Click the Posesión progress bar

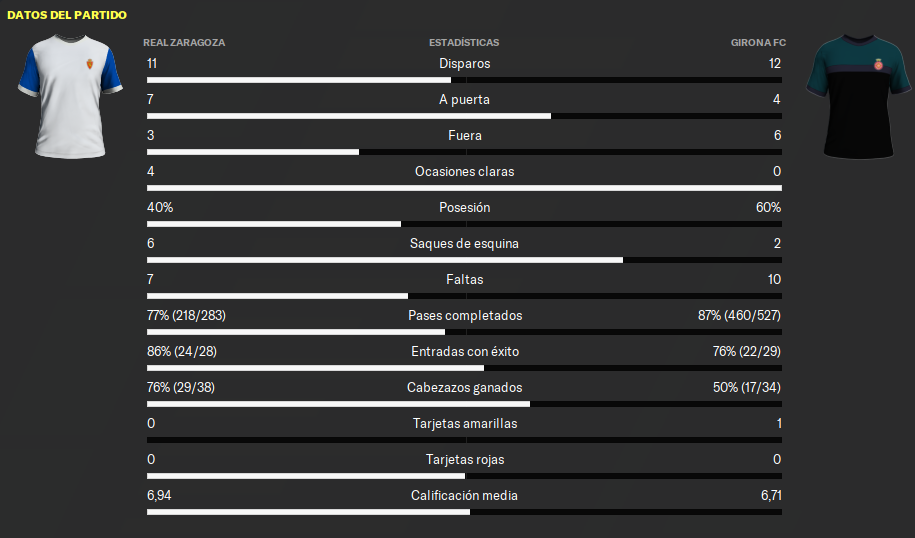point(464,224)
